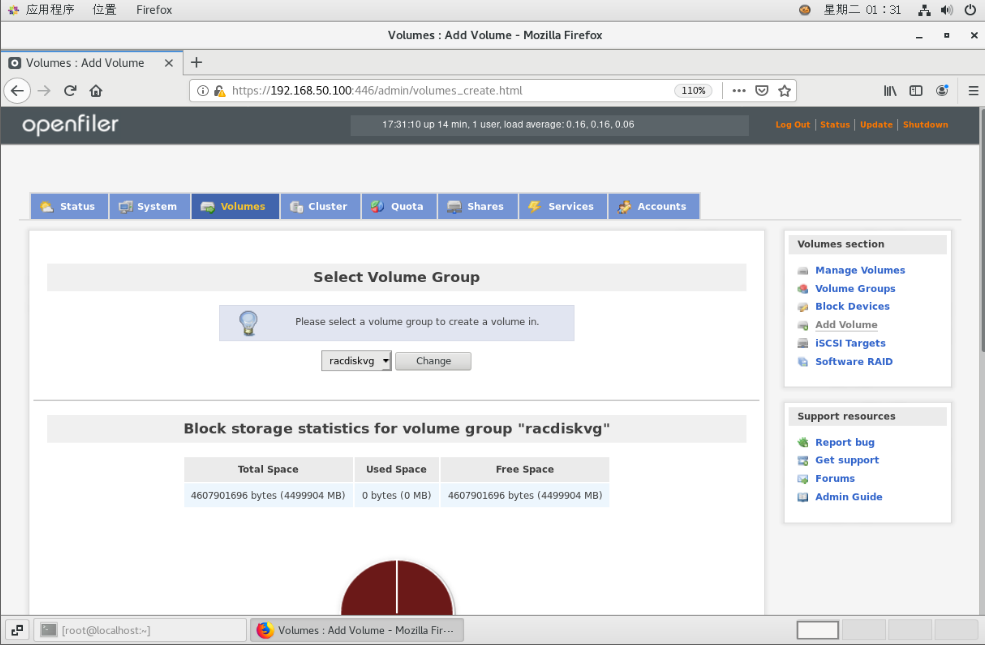Viewport: 985px width, 645px height.
Task: Click the Log Out link
Action: click(x=792, y=124)
